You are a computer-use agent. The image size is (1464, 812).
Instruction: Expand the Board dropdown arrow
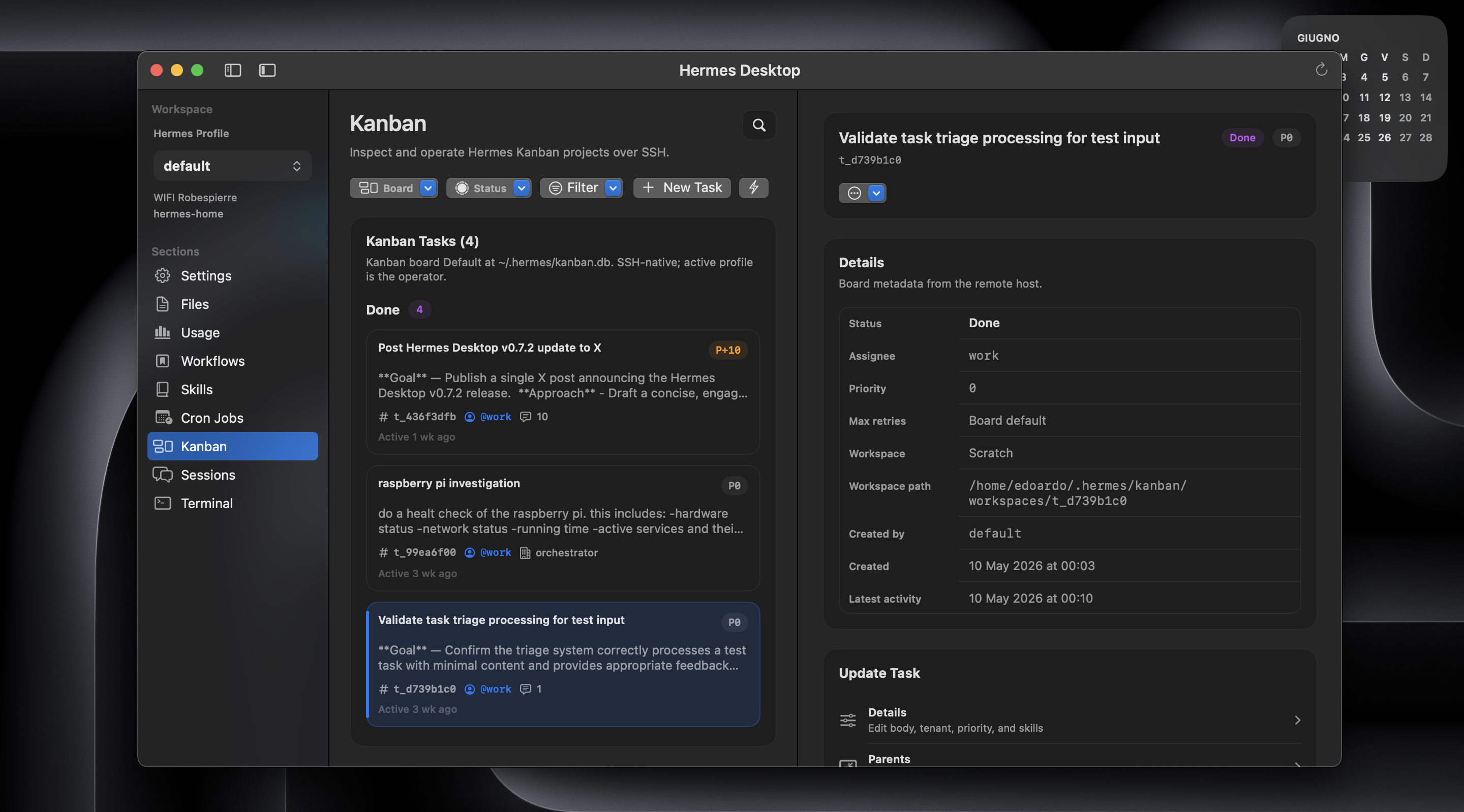428,188
